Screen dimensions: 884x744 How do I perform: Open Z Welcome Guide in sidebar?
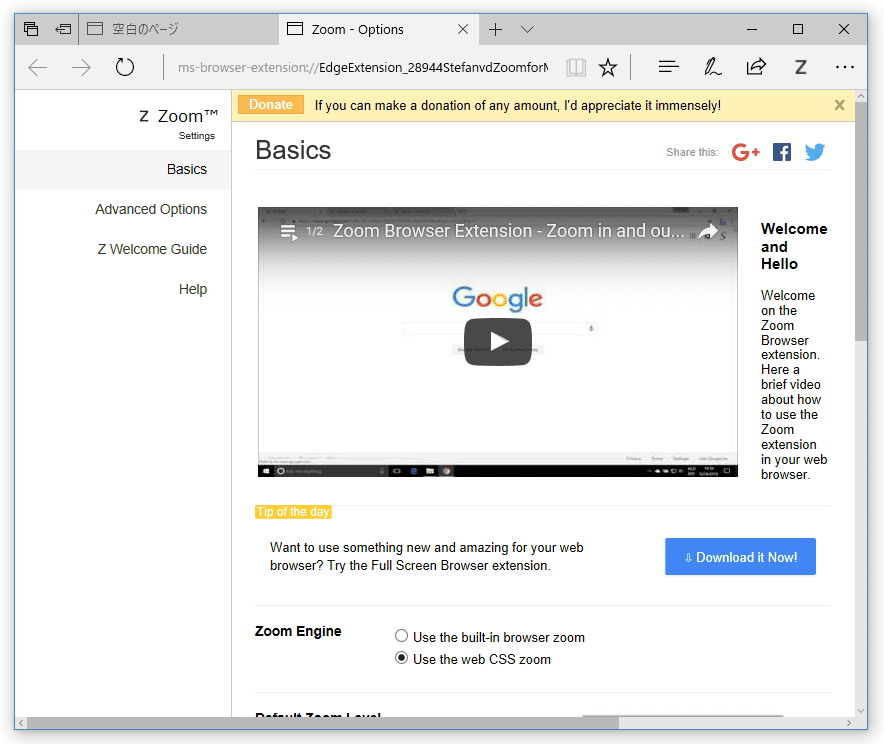tap(152, 249)
